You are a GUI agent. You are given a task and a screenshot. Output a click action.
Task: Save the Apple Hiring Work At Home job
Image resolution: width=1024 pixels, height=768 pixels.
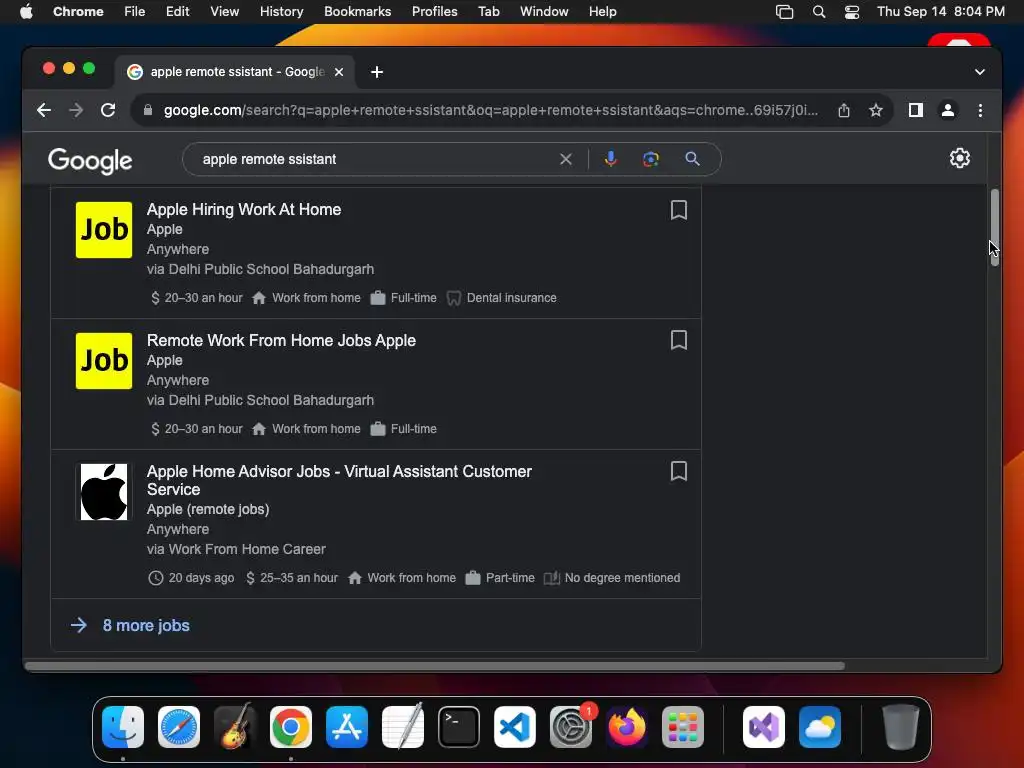click(679, 210)
